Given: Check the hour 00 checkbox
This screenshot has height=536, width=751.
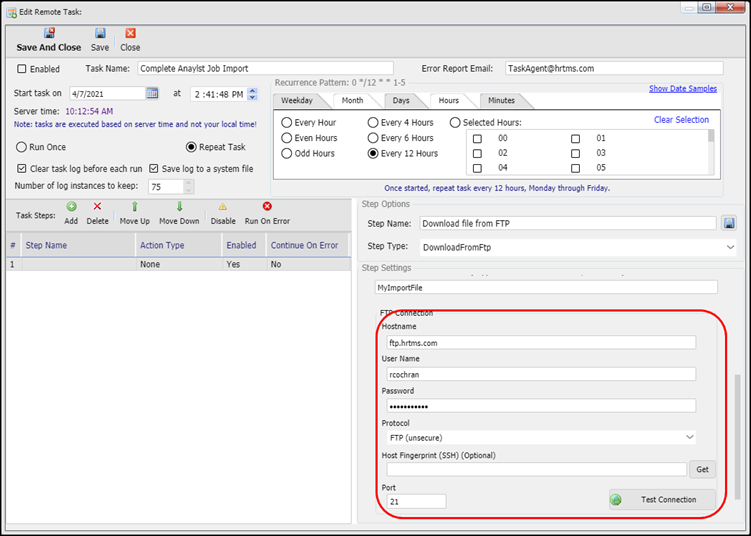Looking at the screenshot, I should pos(477,139).
